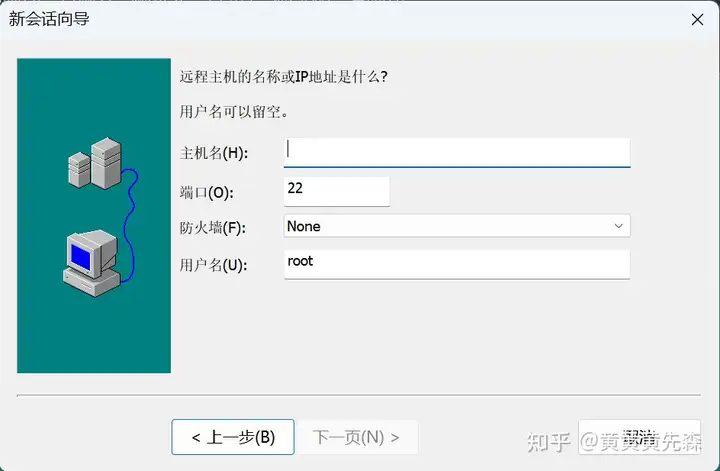Click the port (端口) field showing 22
Image resolution: width=720 pixels, height=471 pixels.
pyautogui.click(x=337, y=191)
